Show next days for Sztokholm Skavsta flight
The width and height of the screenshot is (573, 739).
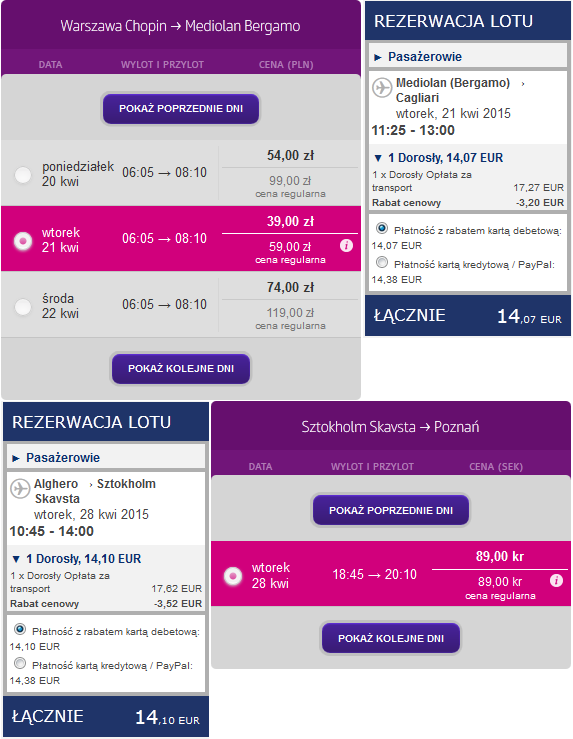tap(391, 639)
